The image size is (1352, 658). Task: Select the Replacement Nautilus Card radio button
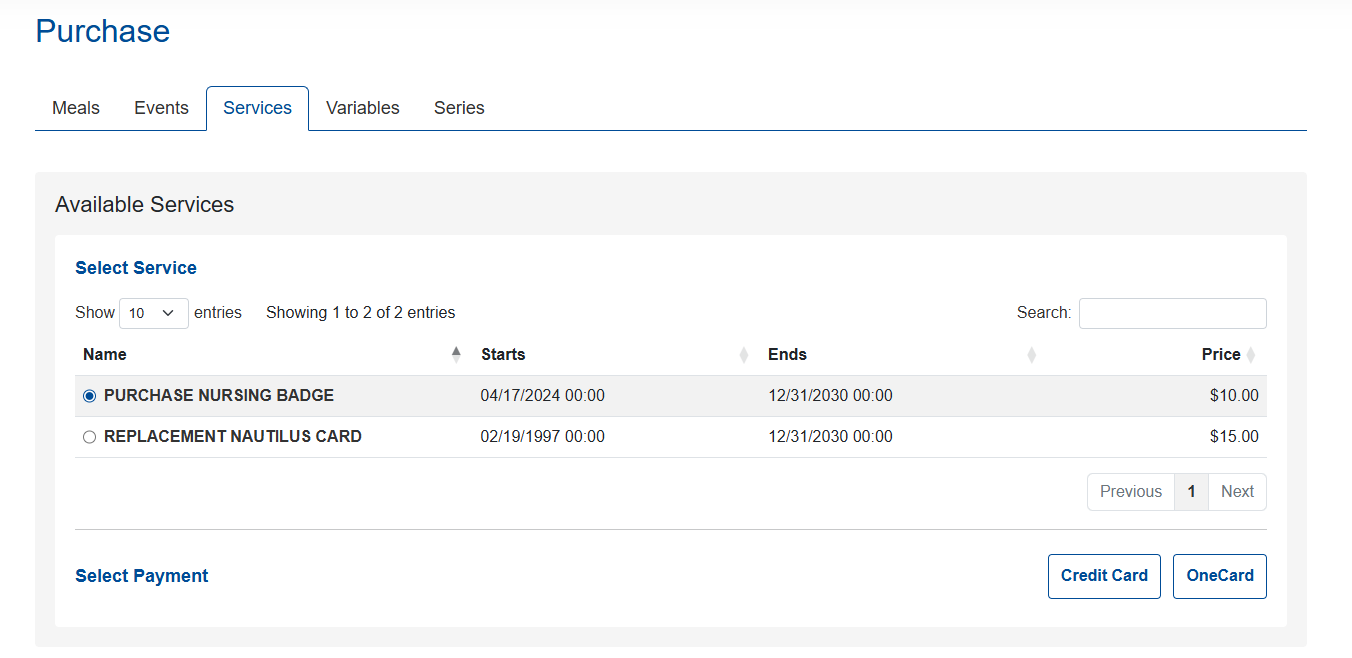point(90,437)
